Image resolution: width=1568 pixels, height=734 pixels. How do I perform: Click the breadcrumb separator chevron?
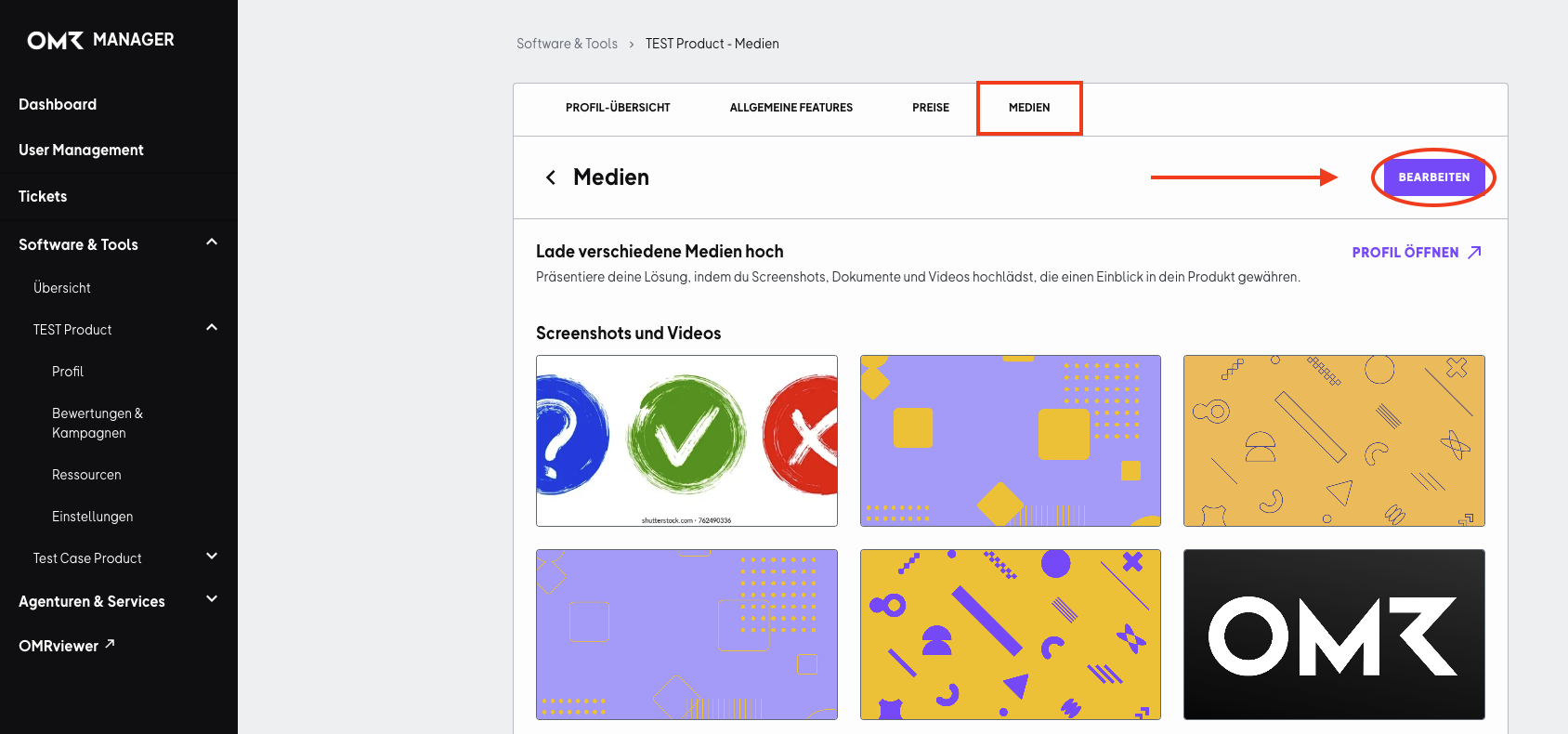pyautogui.click(x=632, y=45)
